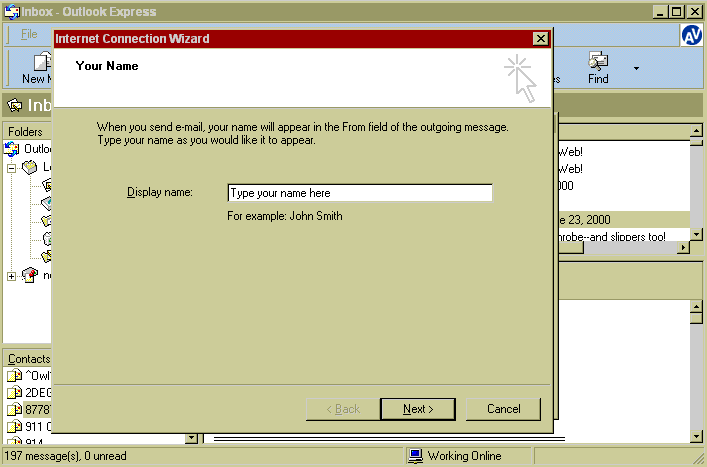Select the 2DEG contact entry

[x=29, y=392]
